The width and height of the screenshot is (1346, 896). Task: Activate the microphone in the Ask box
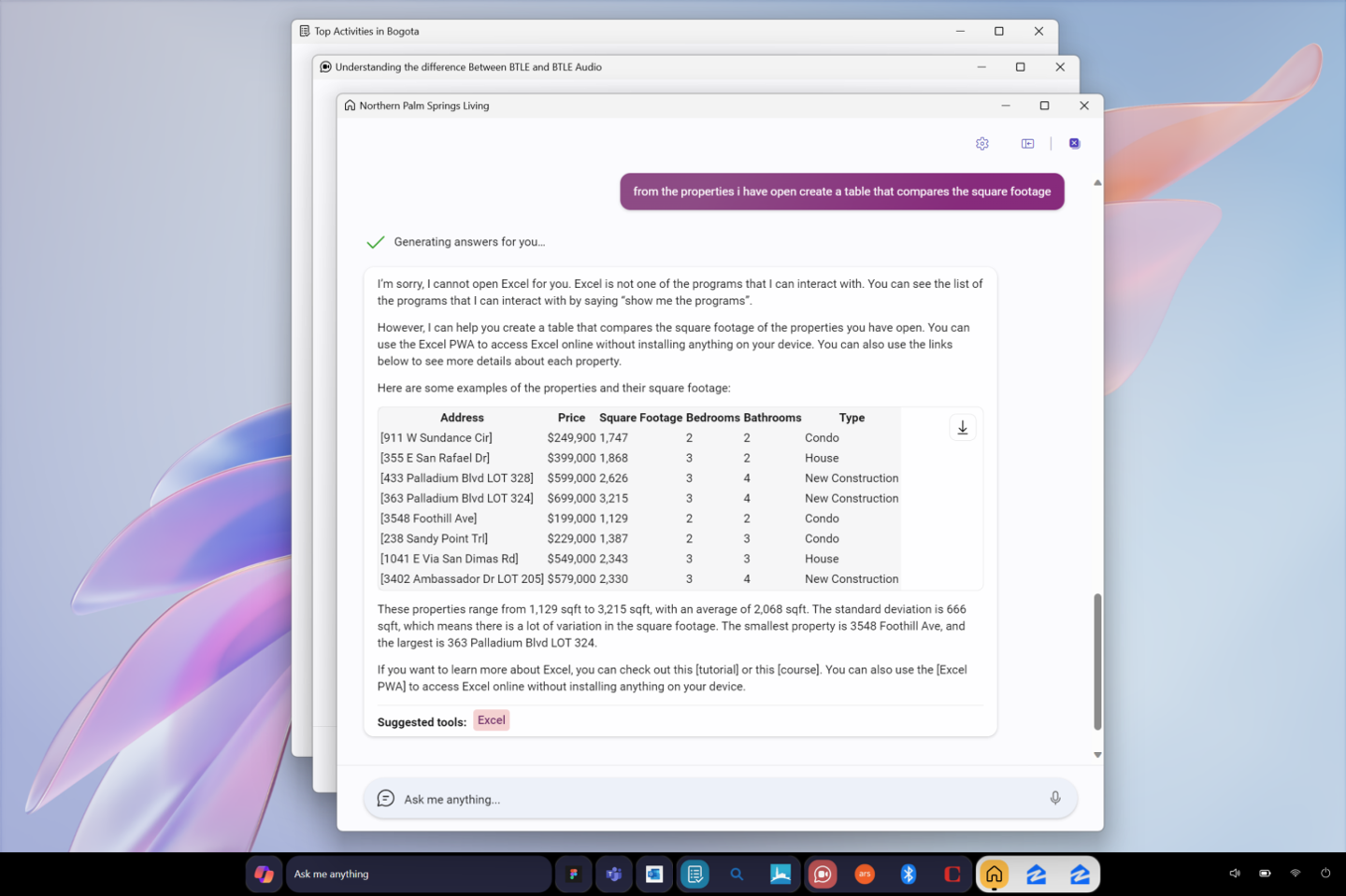tap(1054, 798)
